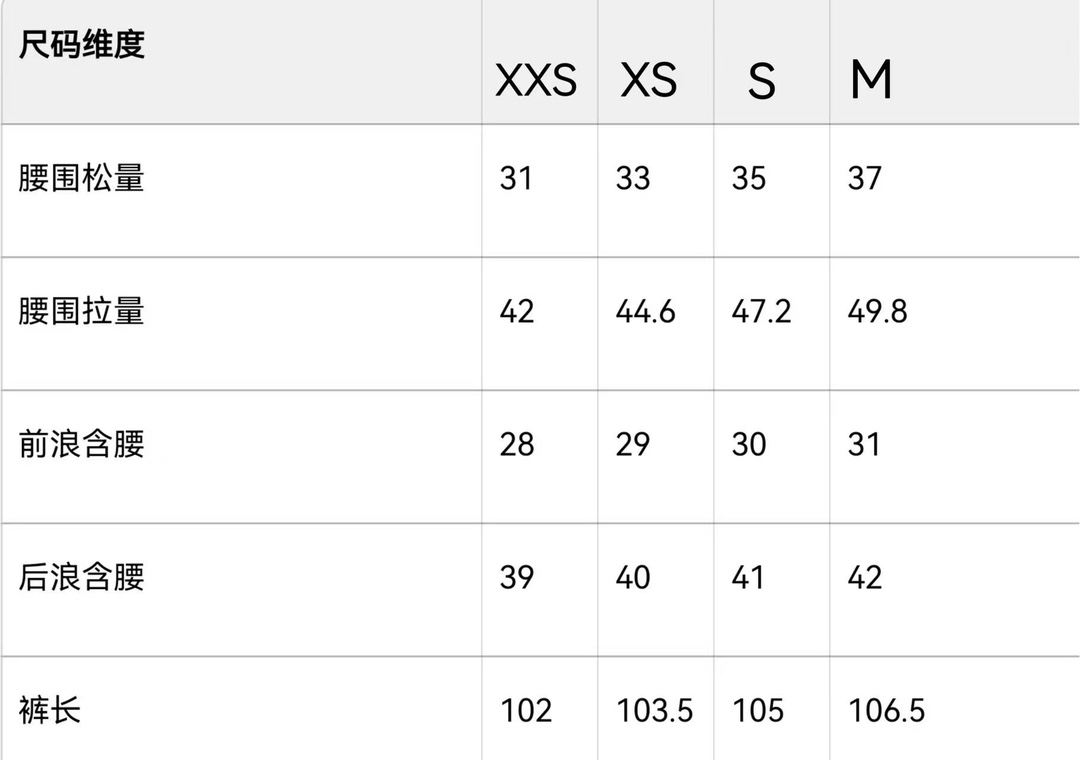1080x760 pixels.
Task: Click the 后浪含腰 row label
Action: pyautogui.click(x=82, y=577)
